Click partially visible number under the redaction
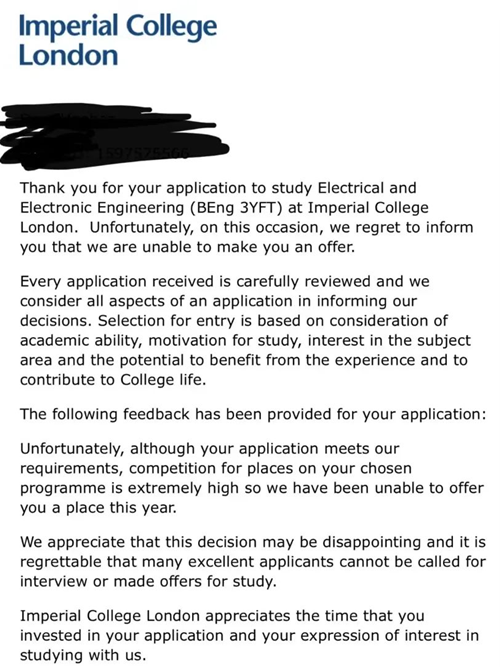The width and height of the screenshot is (500, 667). [x=143, y=153]
